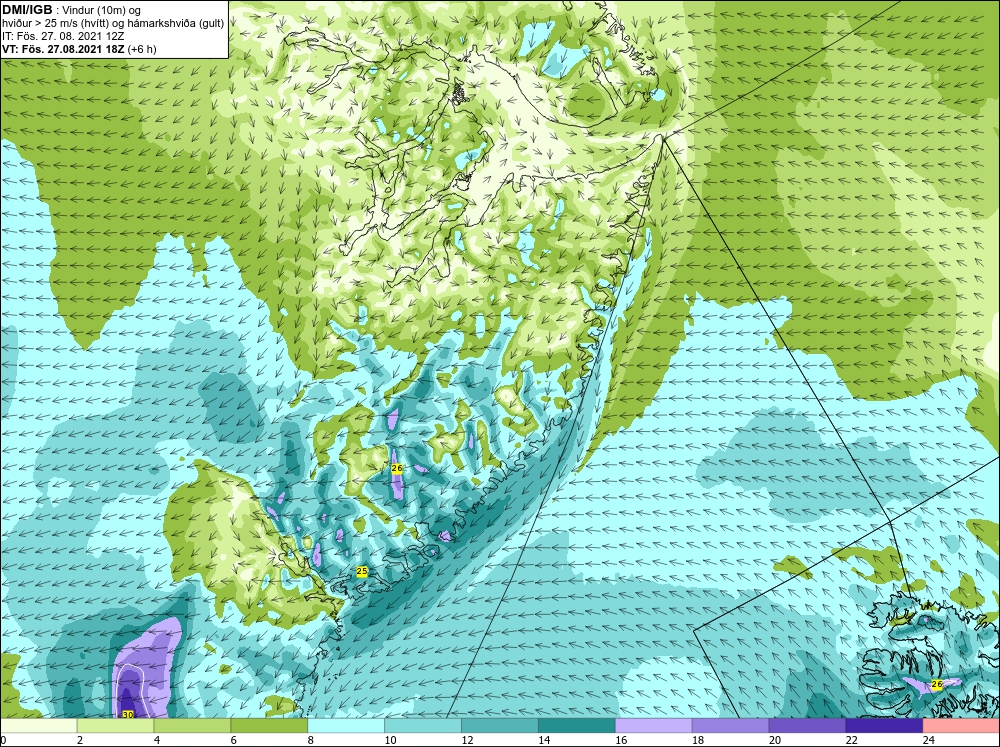
Task: Click the "8" scale label
Action: coord(311,740)
